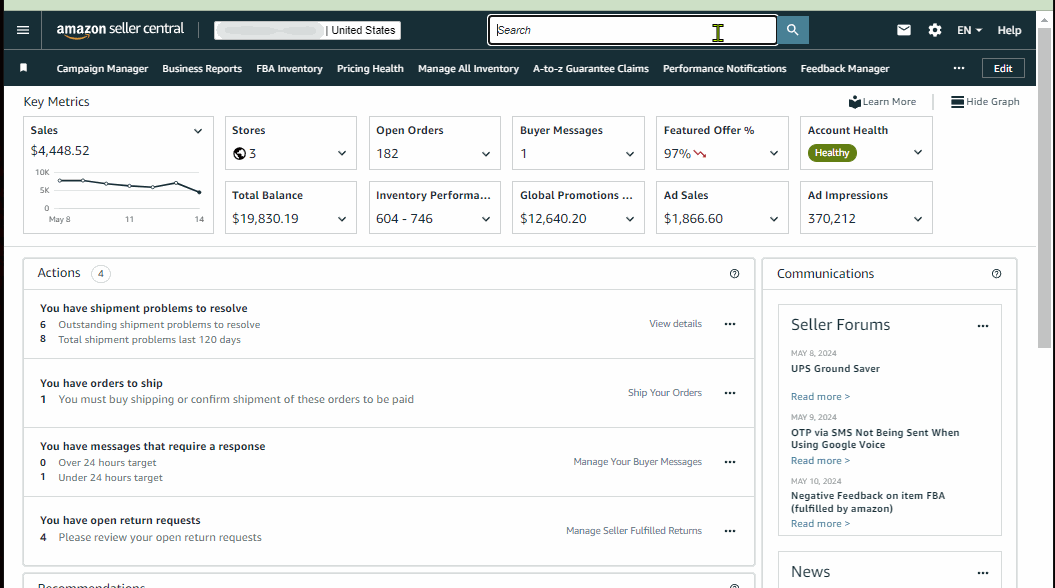
Task: Expand the Sales metric dropdown
Action: click(198, 131)
